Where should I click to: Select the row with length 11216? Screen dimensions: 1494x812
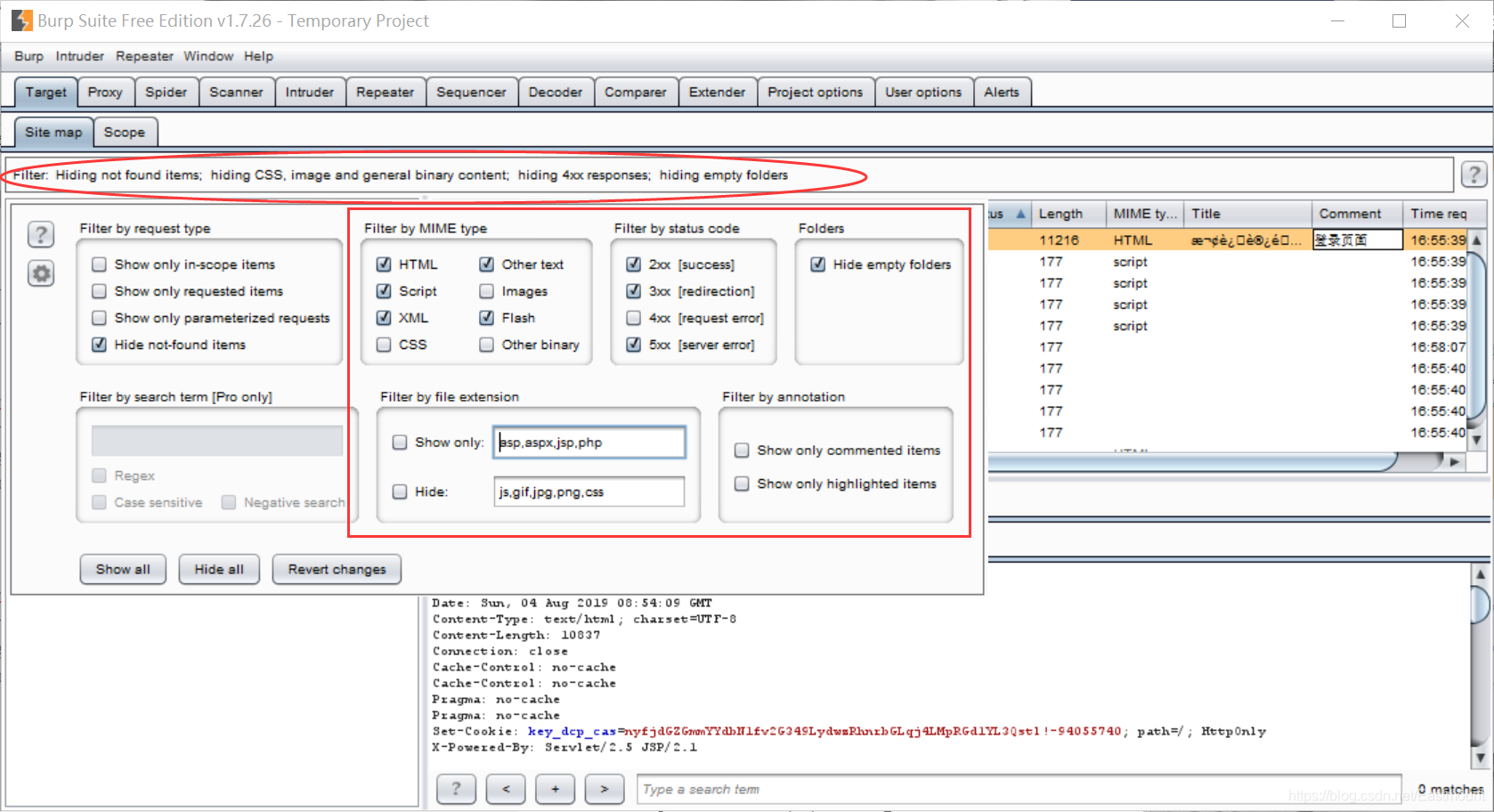1227,240
